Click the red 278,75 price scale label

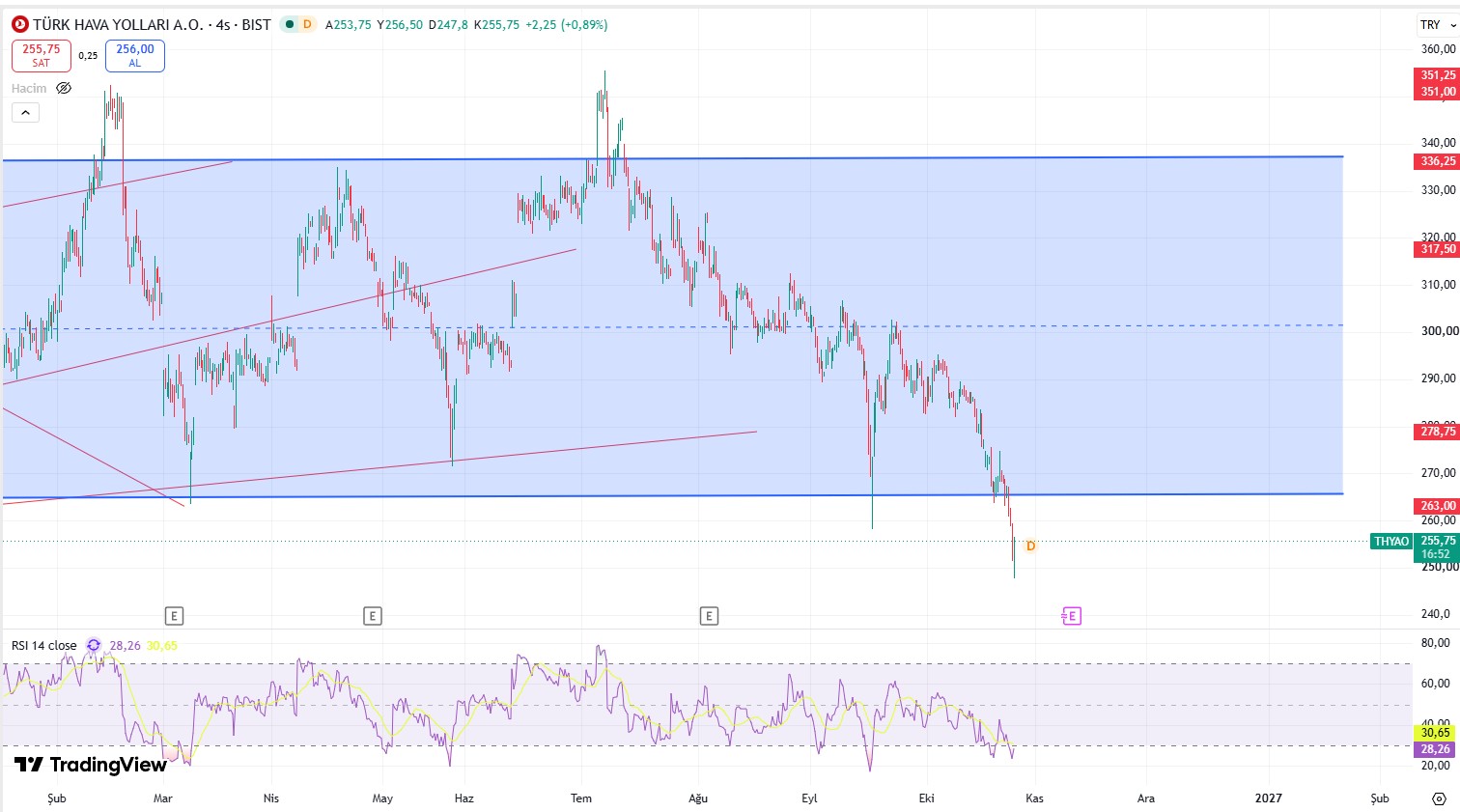pos(1438,432)
